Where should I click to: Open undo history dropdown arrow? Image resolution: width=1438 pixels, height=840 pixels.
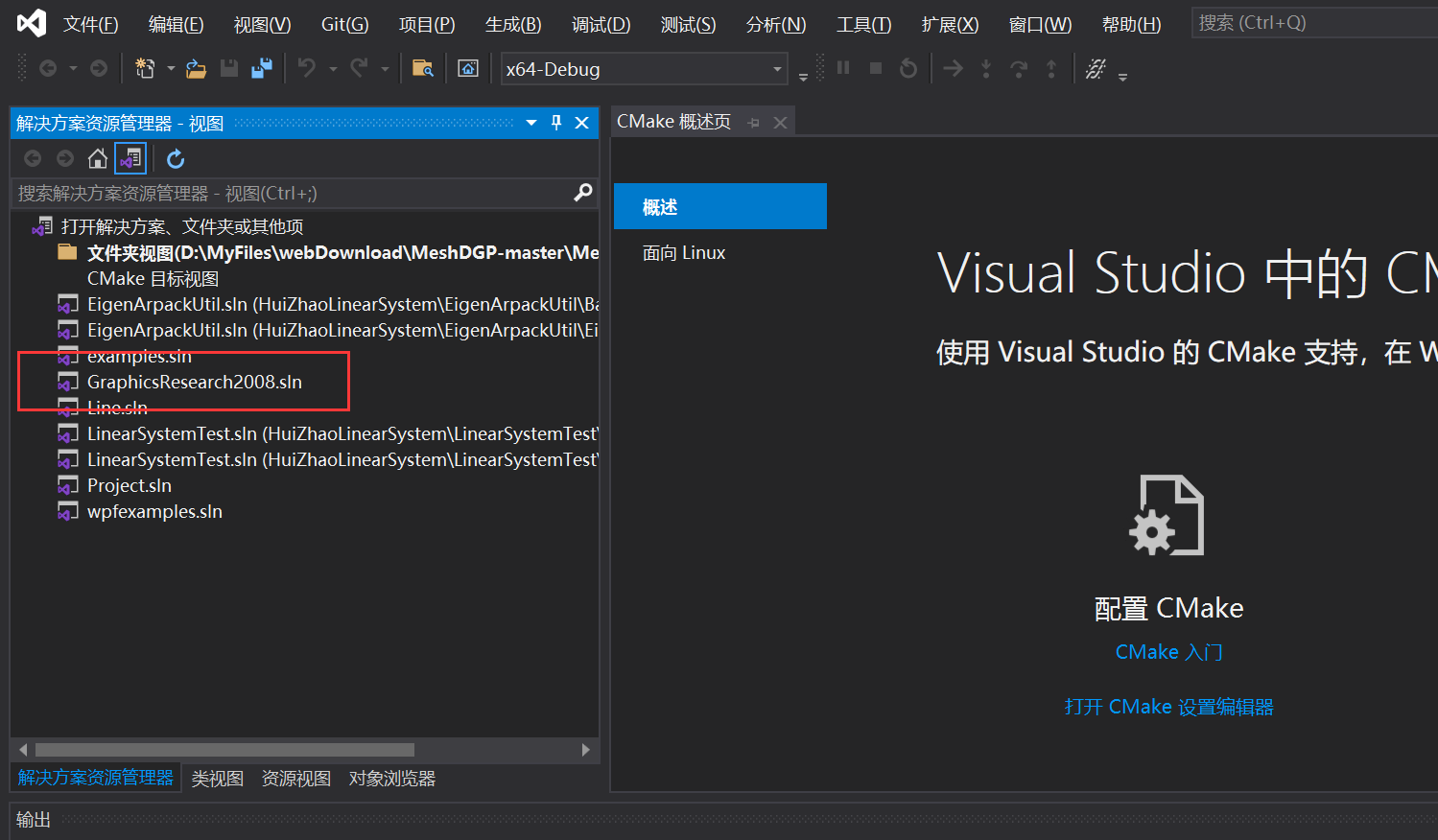(x=333, y=69)
